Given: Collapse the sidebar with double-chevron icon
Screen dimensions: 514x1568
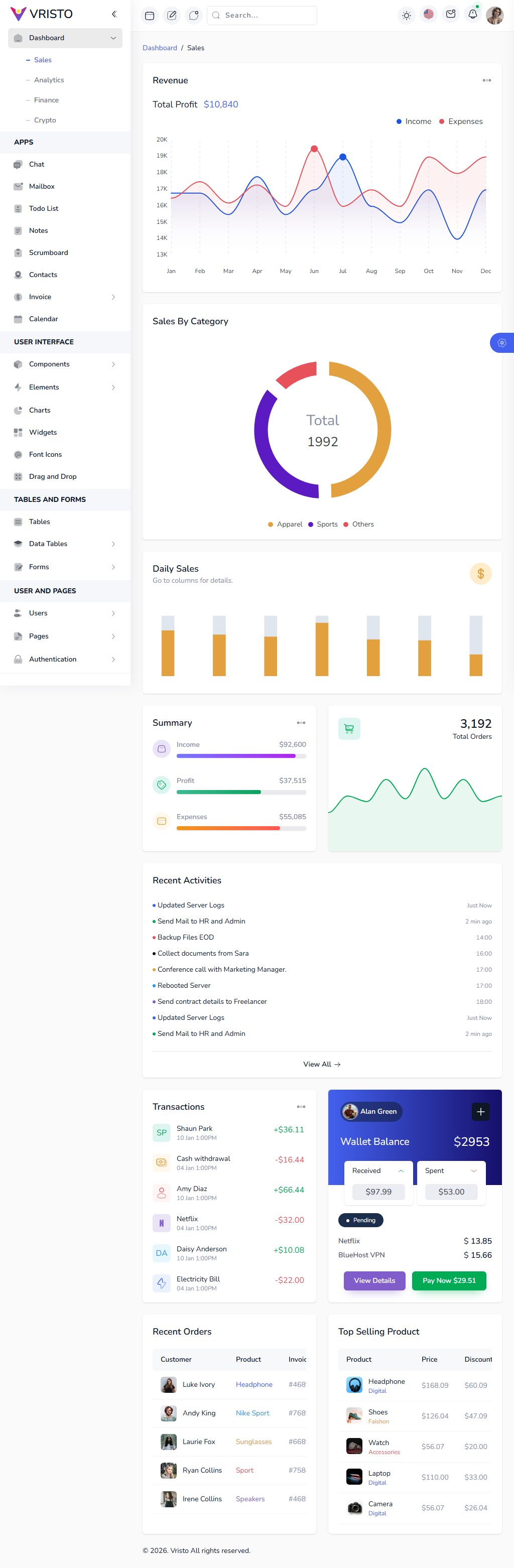Looking at the screenshot, I should (114, 14).
